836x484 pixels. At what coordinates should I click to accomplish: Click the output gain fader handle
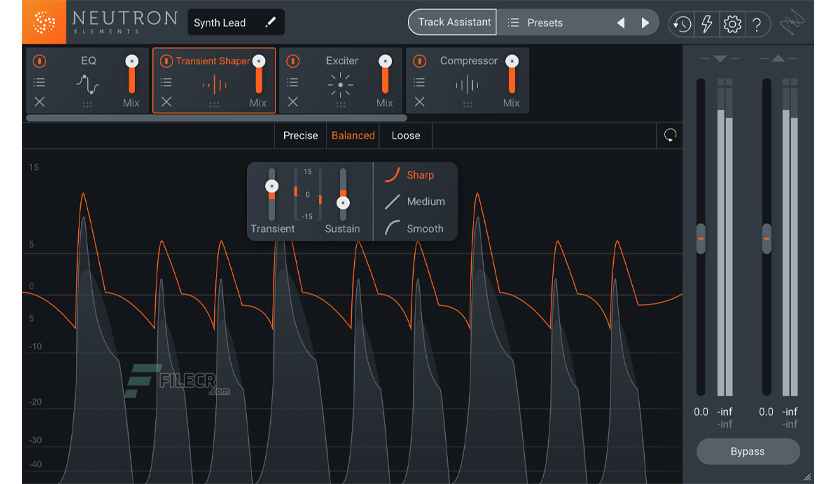[767, 239]
